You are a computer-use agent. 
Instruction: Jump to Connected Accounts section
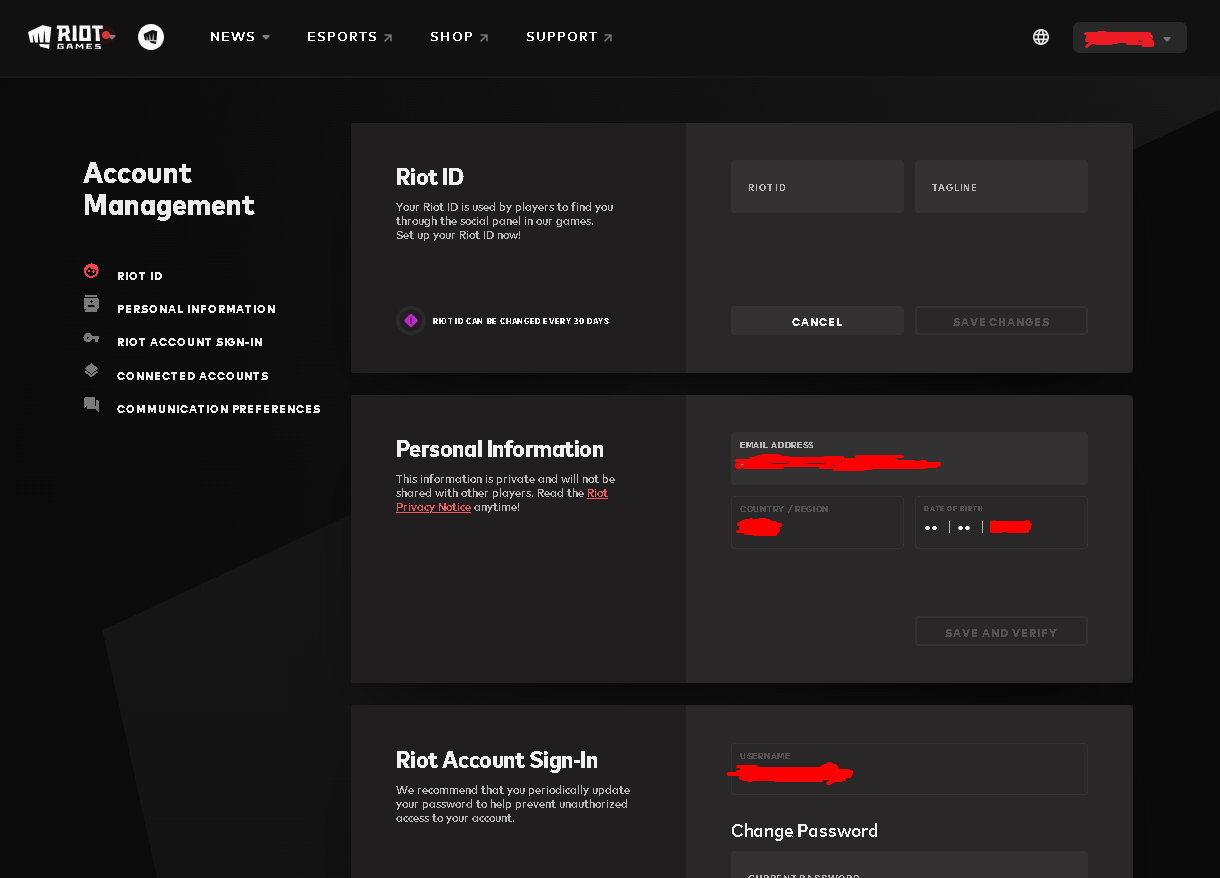tap(193, 376)
